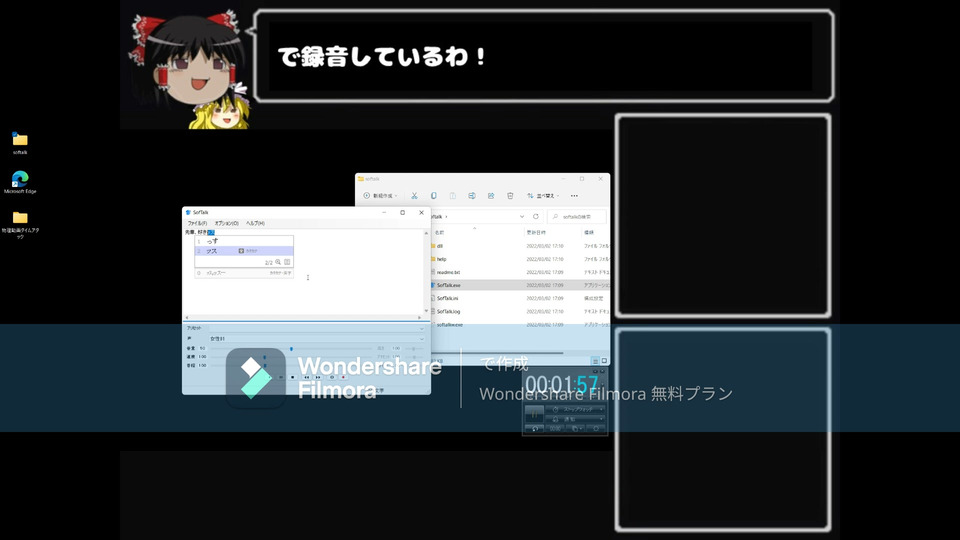
Task: Open the プリセット preset combo box in SofTalk
Action: (317, 328)
